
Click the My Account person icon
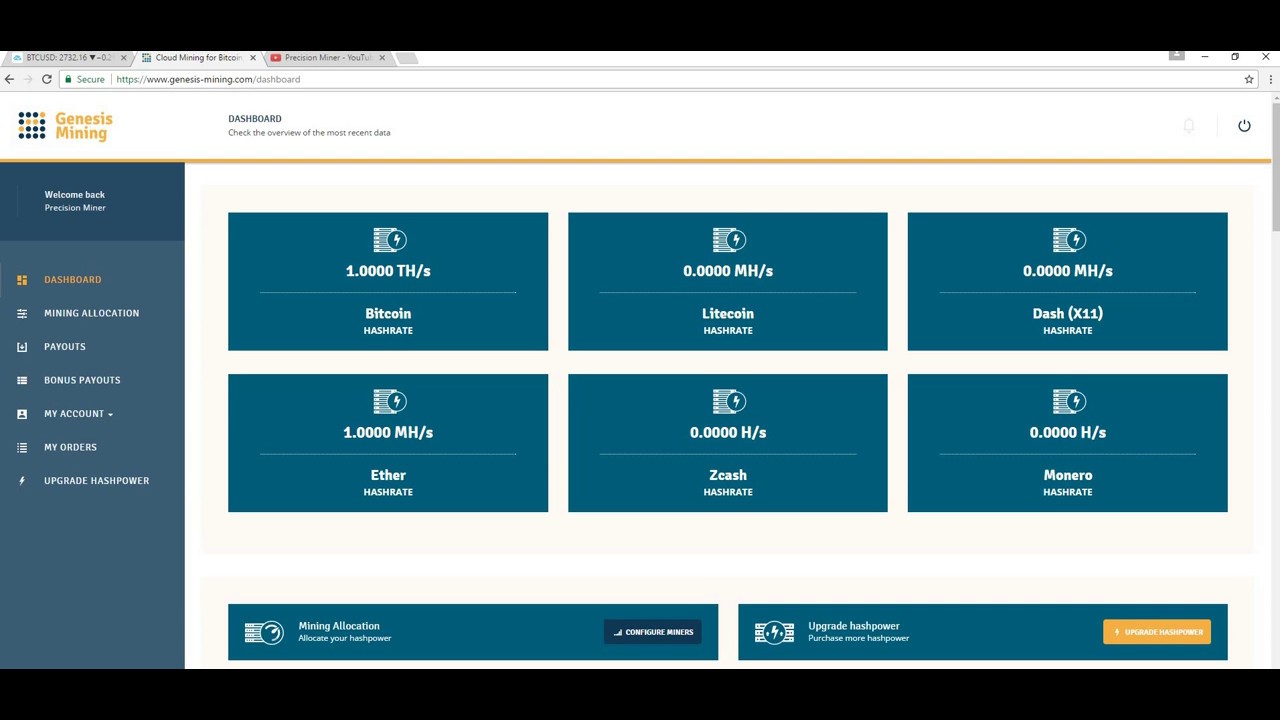click(22, 414)
